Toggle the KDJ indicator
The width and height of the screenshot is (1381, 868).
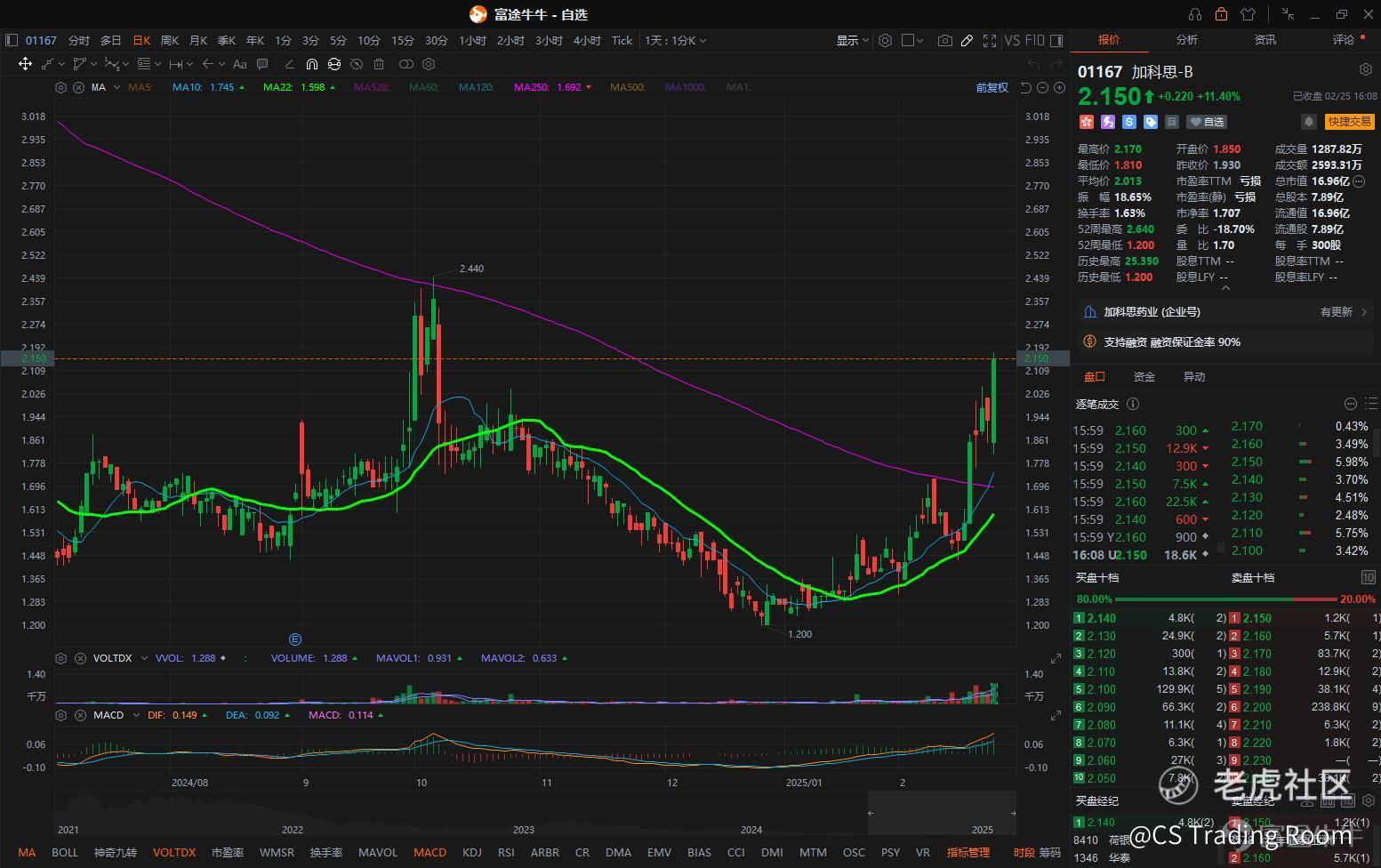(x=472, y=852)
